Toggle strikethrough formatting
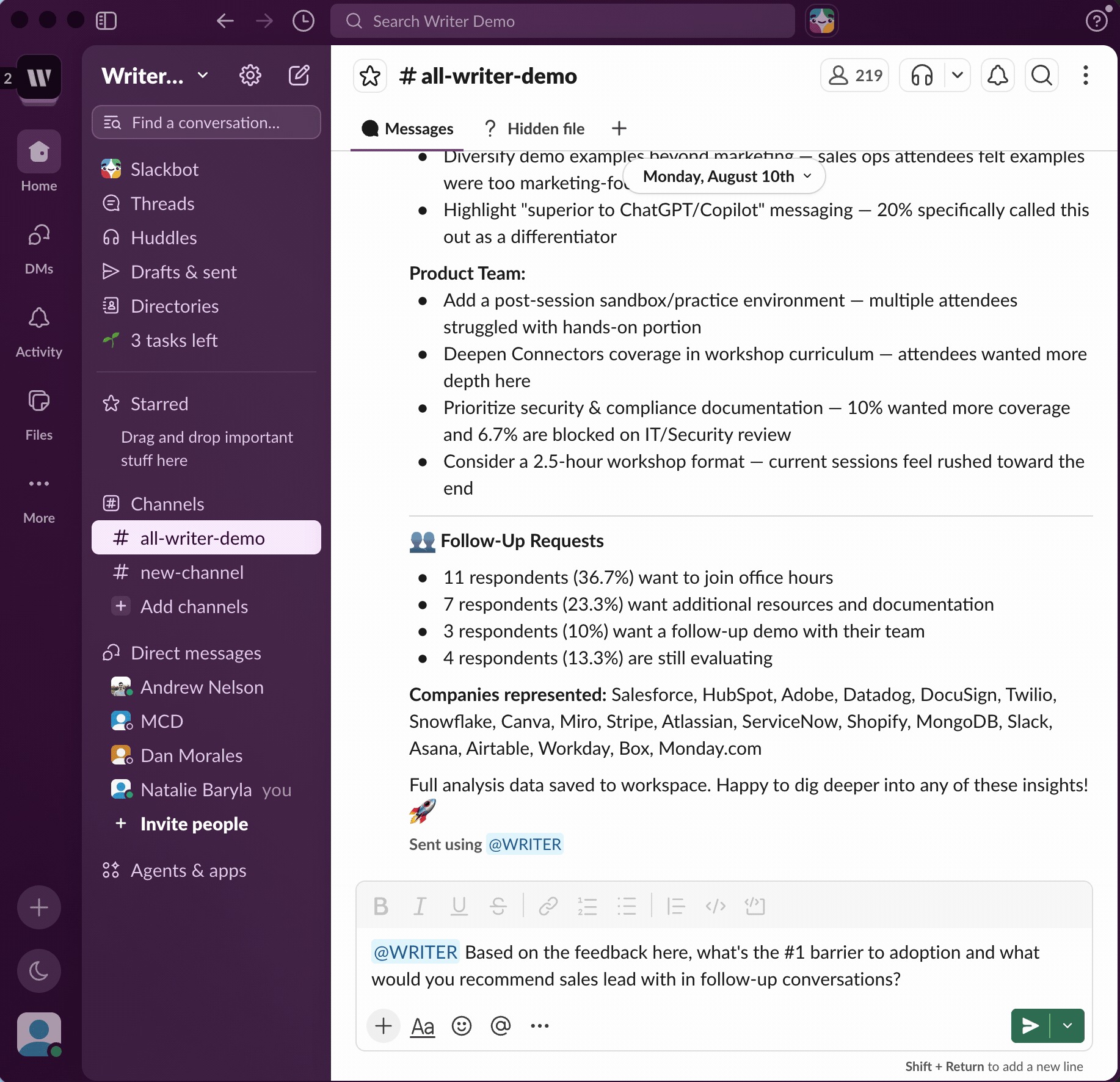This screenshot has height=1082, width=1120. [x=498, y=907]
